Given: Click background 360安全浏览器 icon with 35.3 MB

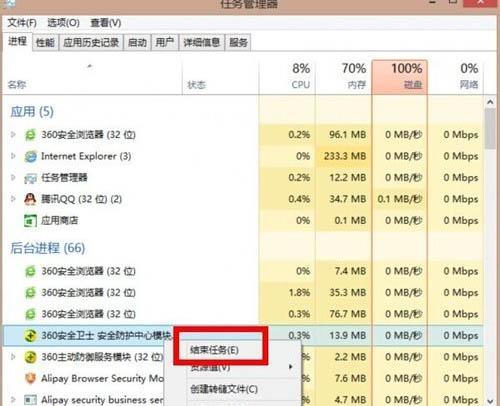Looking at the screenshot, I should tap(30, 293).
